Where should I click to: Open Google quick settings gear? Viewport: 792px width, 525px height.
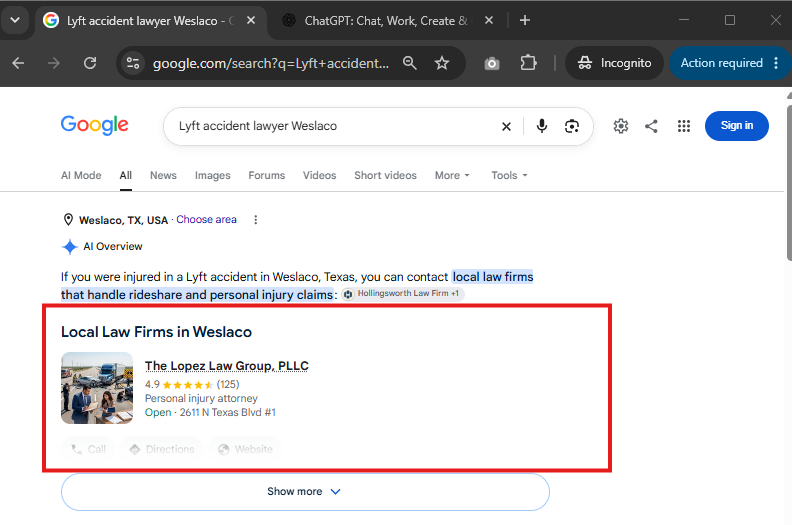pos(621,126)
